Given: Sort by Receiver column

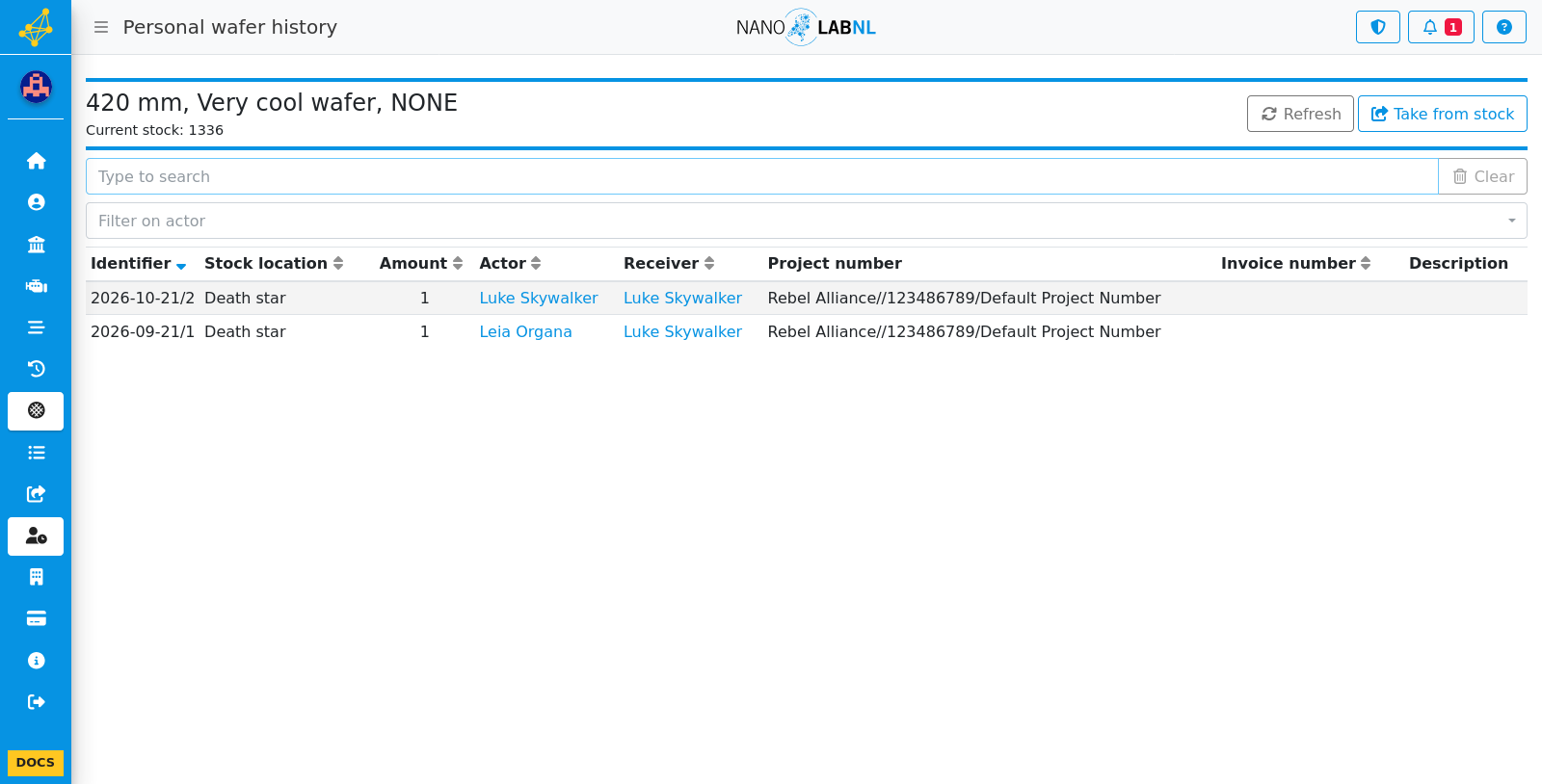Looking at the screenshot, I should point(669,264).
